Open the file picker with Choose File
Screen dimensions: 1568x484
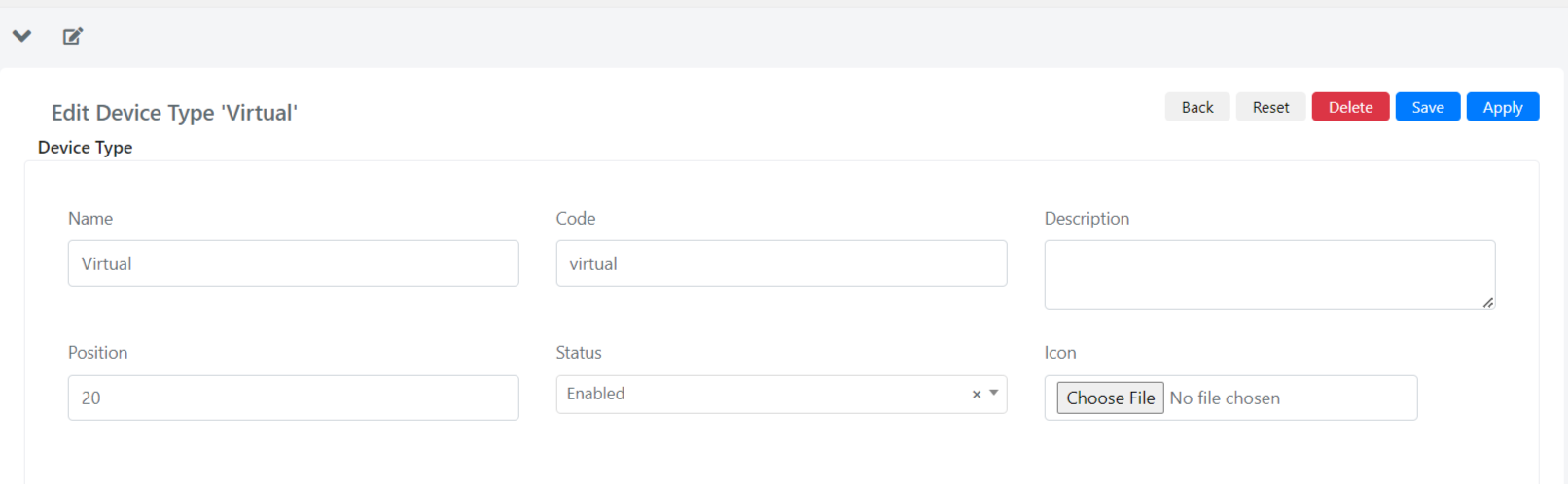1110,398
